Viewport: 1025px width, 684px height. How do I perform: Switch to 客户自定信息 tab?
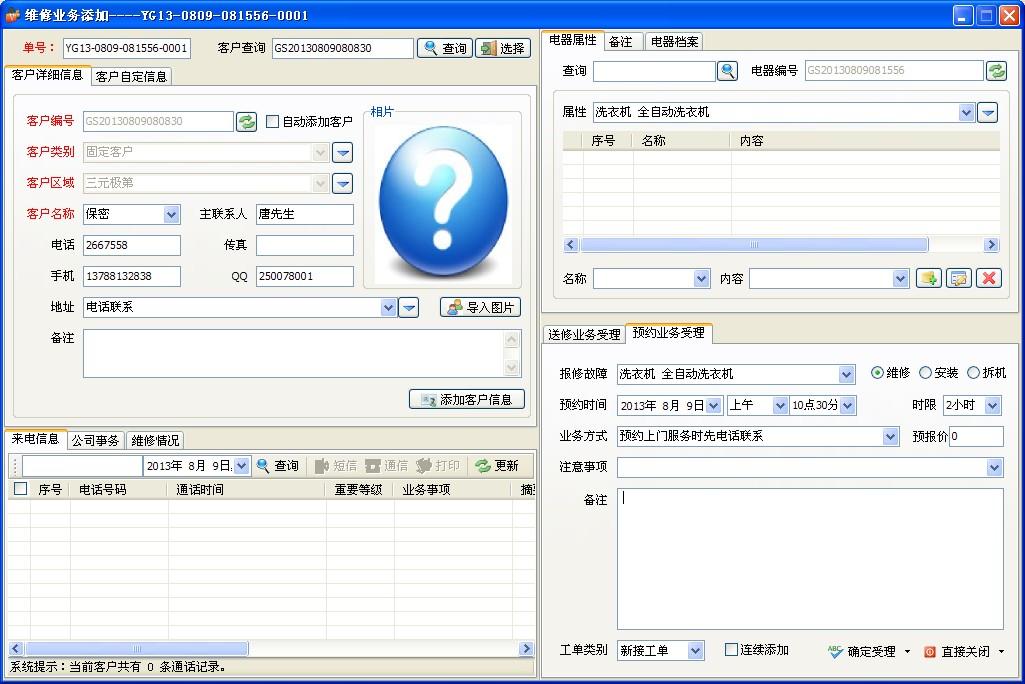(131, 77)
